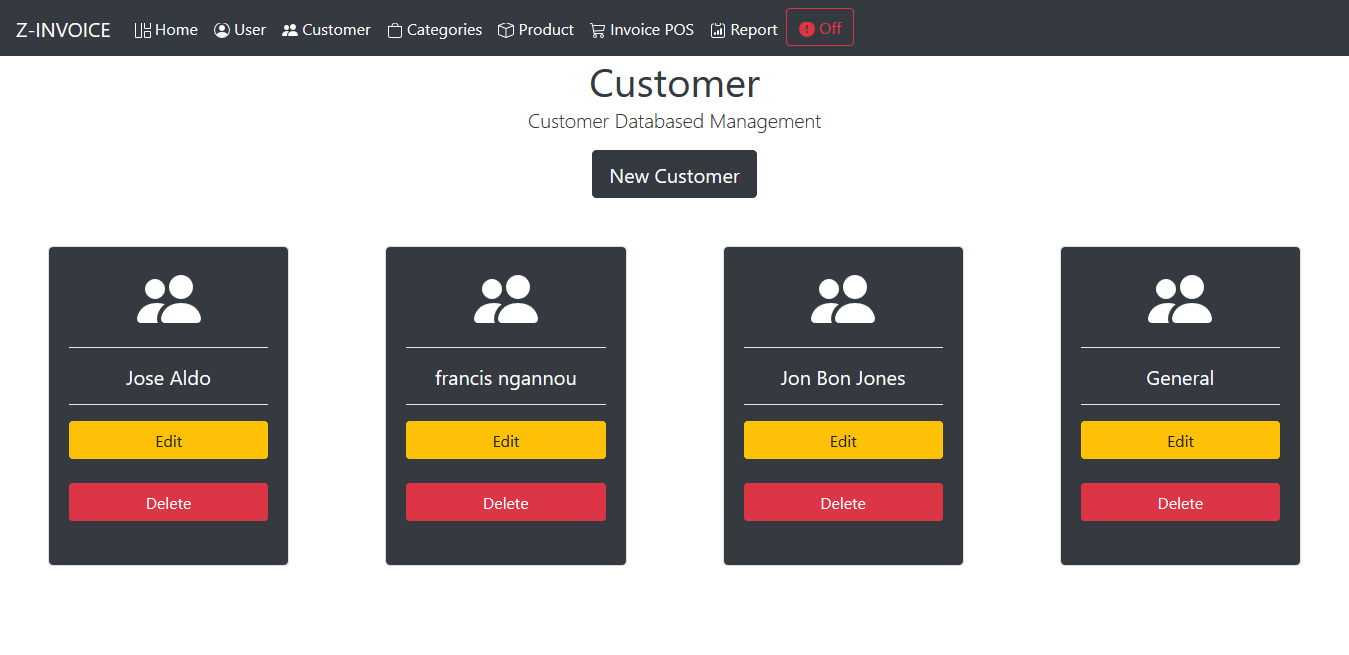Click the cart icon next to Invoice POS
Viewport: 1349px width, 655px height.
(x=598, y=30)
